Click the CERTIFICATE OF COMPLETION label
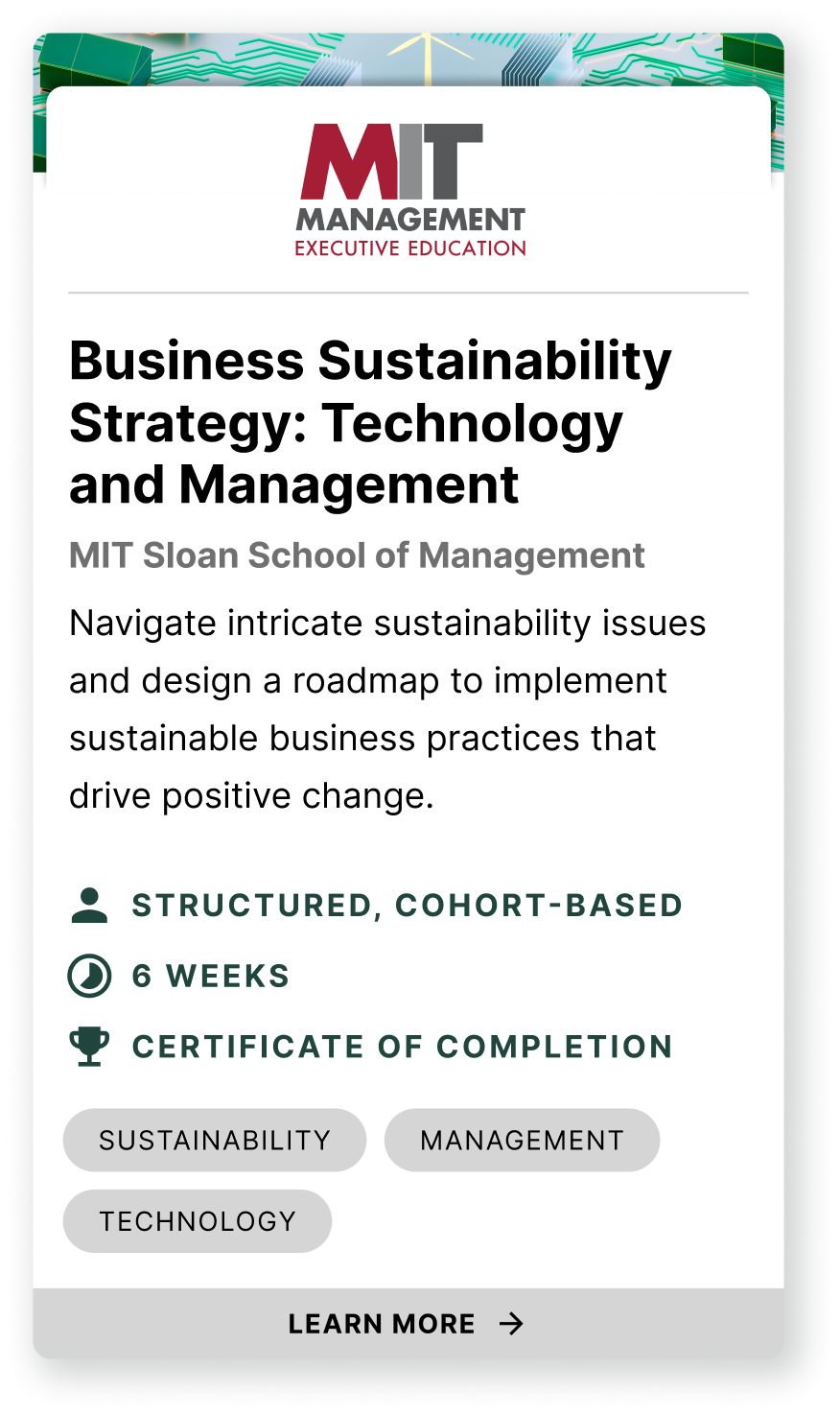This screenshot has height=1415, width=840. [x=402, y=1047]
